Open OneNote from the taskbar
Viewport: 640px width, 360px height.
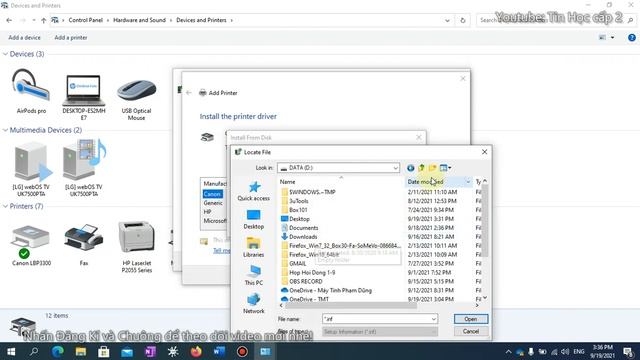point(150,351)
